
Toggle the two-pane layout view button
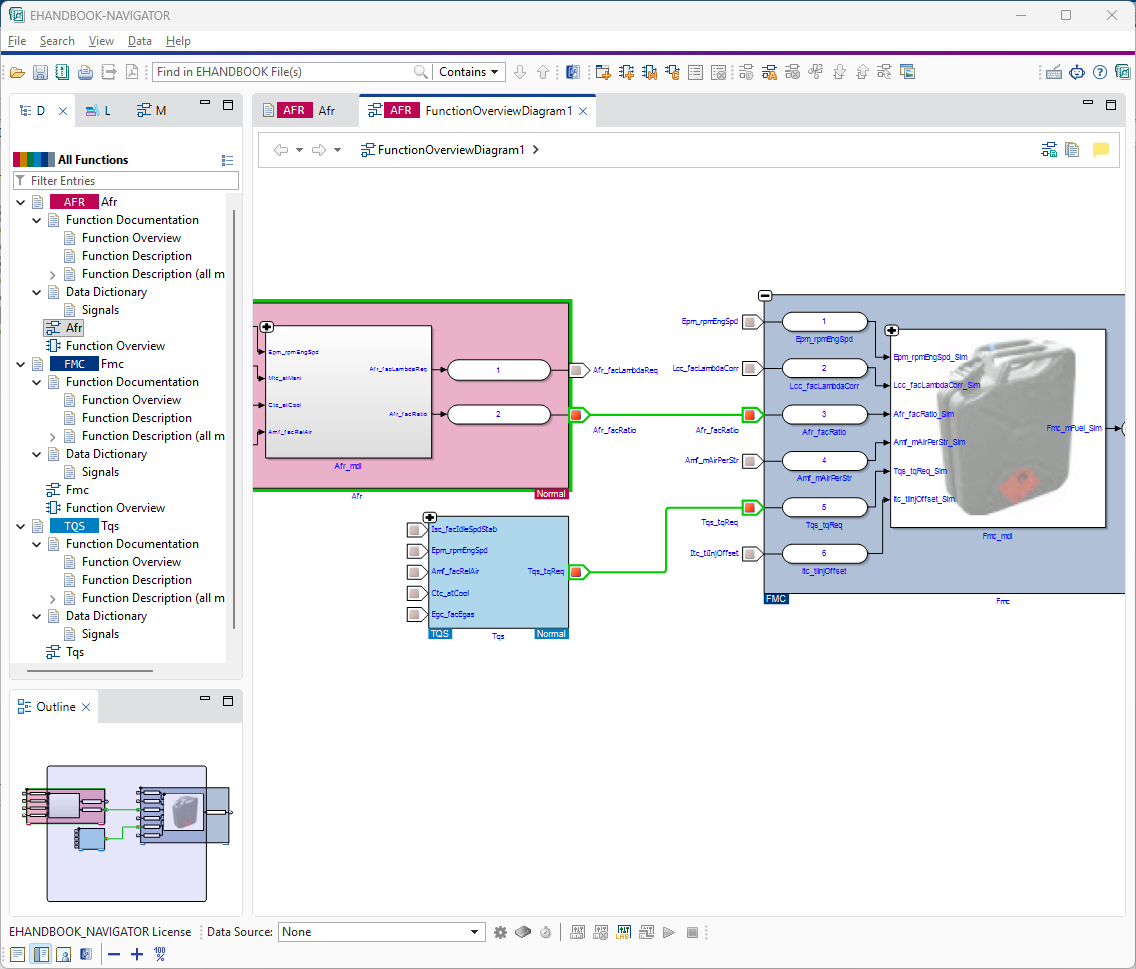pos(41,955)
